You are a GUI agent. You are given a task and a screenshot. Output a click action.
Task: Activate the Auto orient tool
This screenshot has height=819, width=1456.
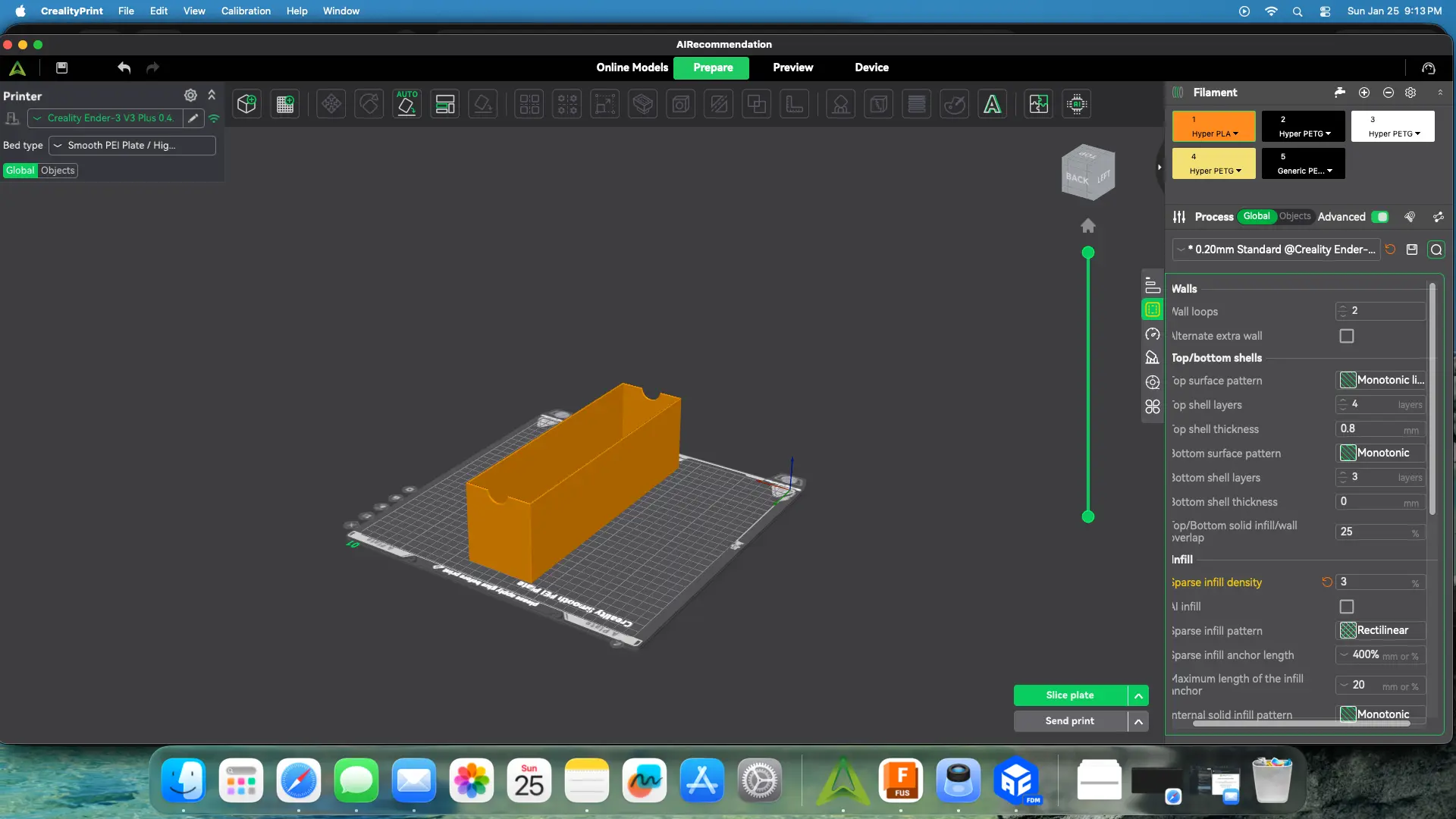pyautogui.click(x=407, y=104)
